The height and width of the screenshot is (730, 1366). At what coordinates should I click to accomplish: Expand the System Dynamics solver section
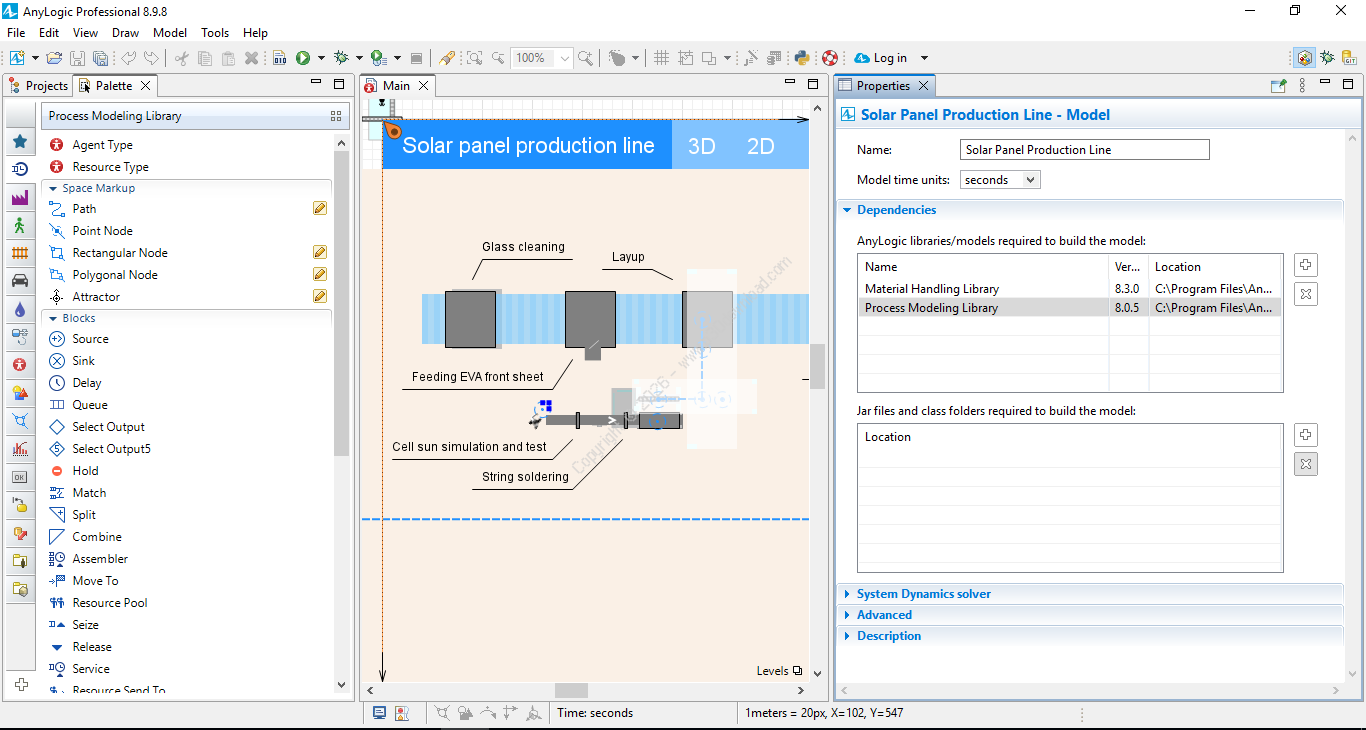point(847,594)
